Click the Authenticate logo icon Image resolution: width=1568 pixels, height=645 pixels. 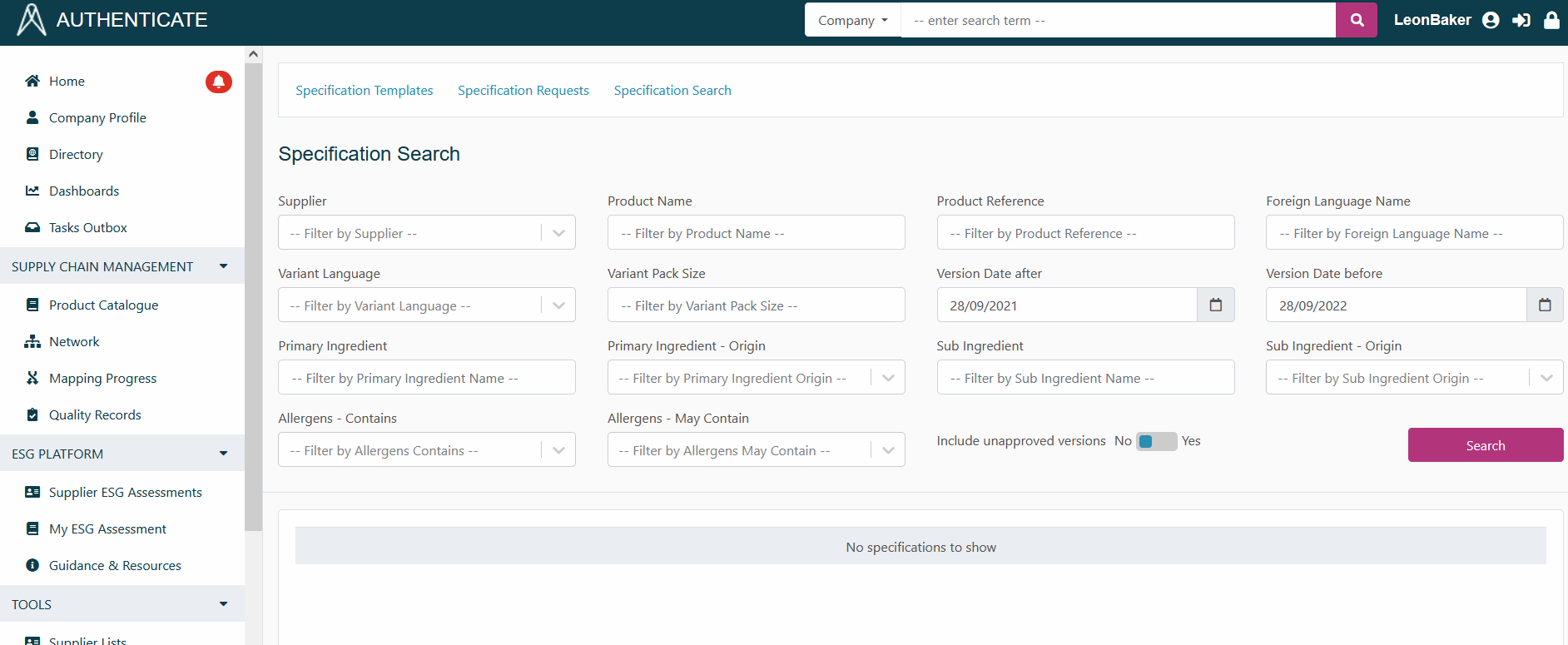click(32, 20)
